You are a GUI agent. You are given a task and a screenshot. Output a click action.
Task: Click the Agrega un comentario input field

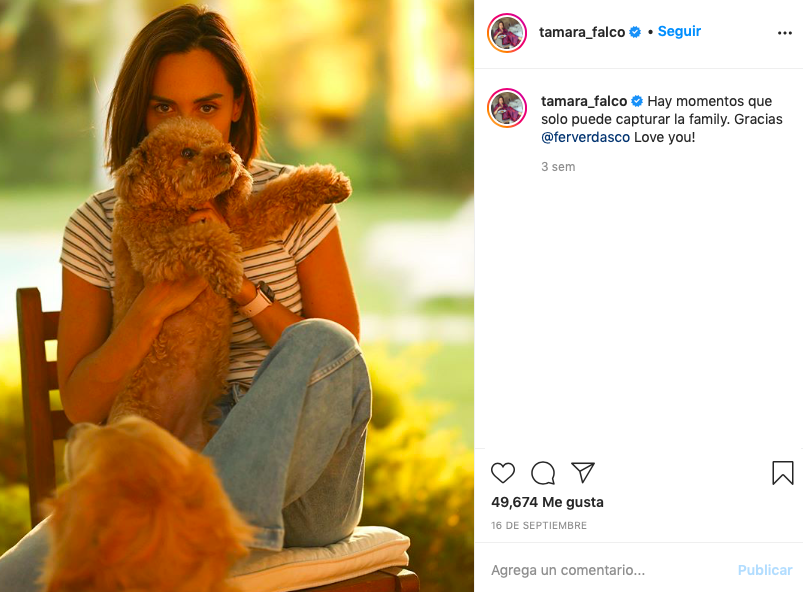tap(570, 568)
